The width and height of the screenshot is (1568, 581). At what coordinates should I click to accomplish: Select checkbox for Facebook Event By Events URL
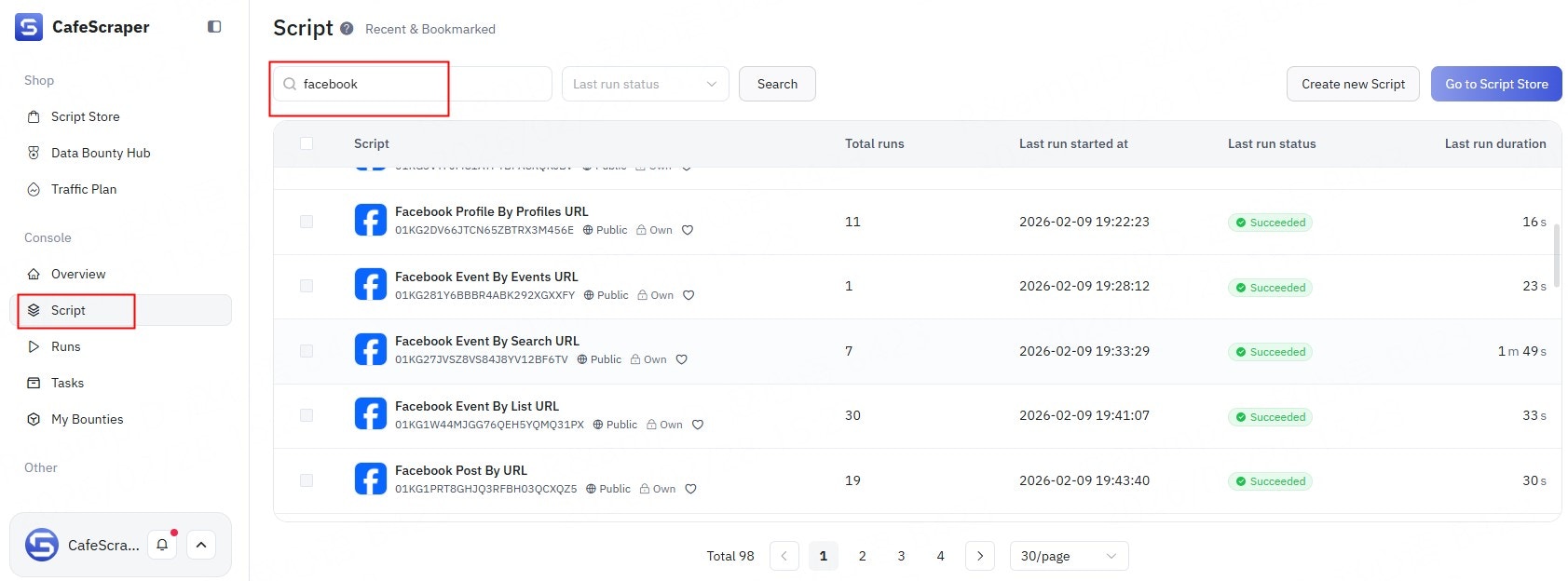(x=307, y=286)
